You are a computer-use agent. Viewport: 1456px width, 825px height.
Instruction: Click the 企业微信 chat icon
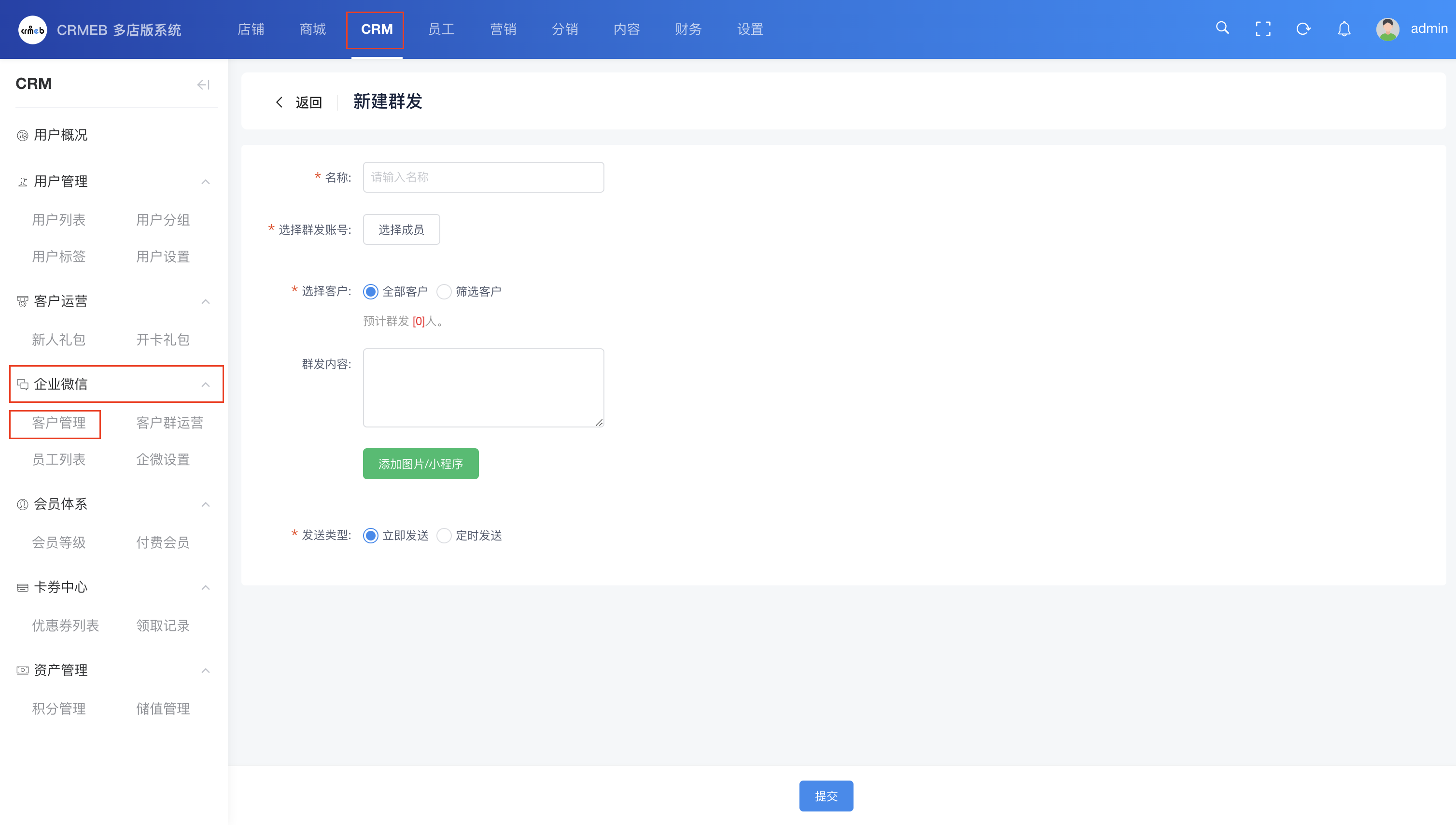[23, 385]
